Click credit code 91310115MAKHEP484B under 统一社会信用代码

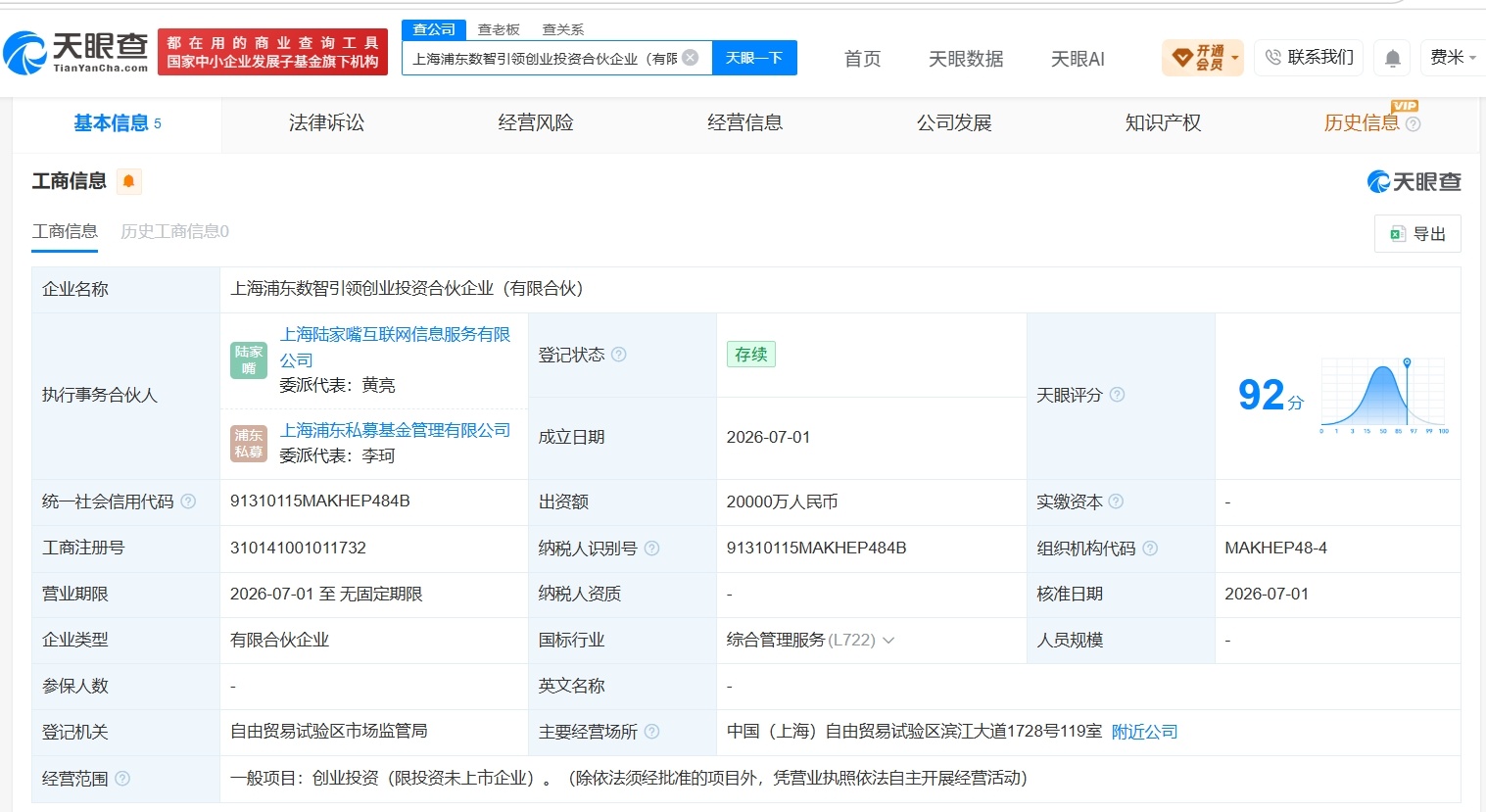(320, 502)
